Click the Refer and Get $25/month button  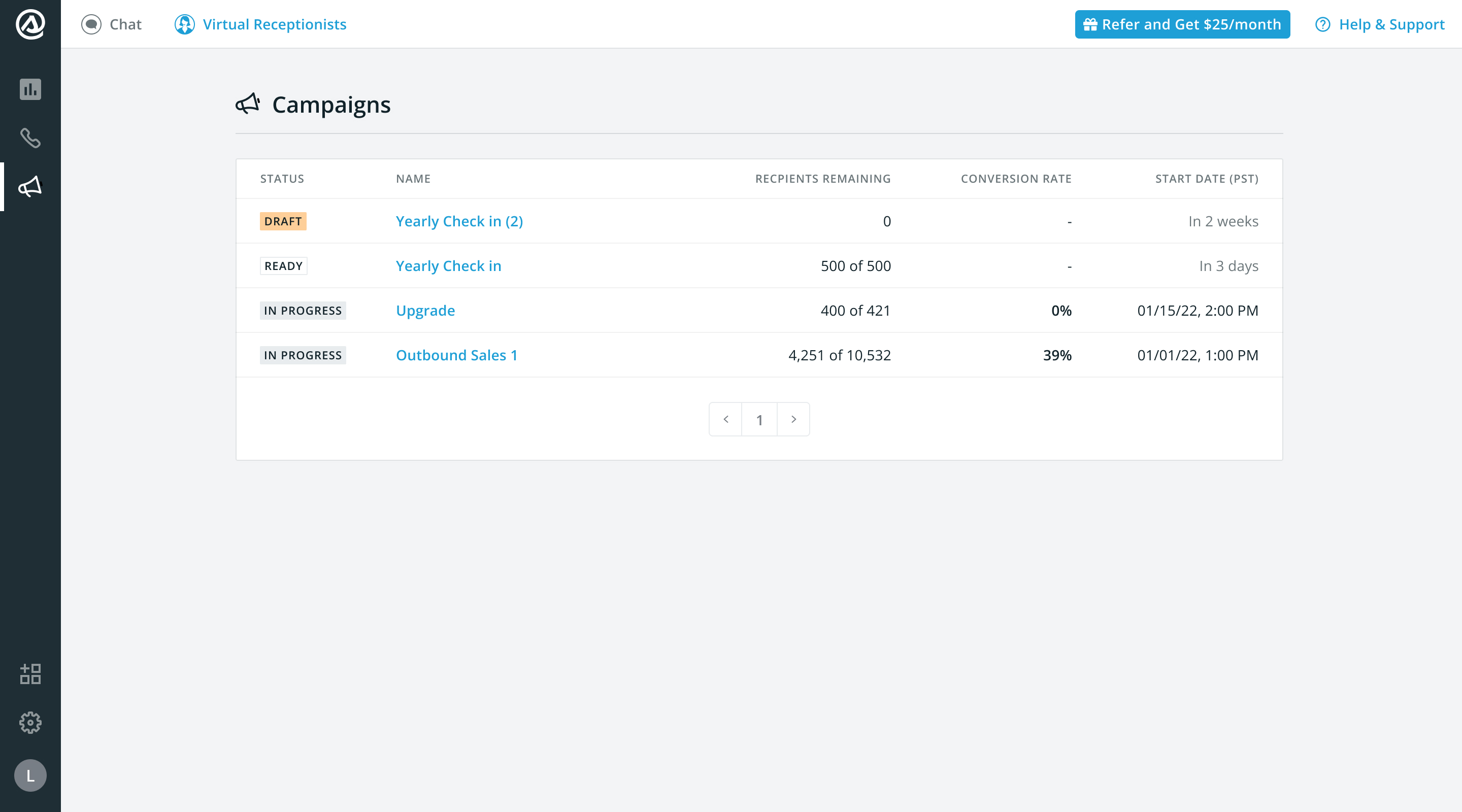point(1182,24)
